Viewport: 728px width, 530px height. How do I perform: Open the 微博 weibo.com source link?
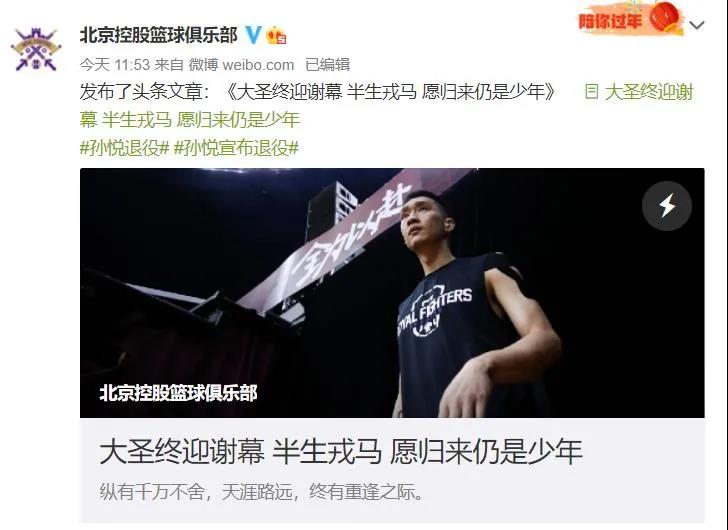[241, 65]
